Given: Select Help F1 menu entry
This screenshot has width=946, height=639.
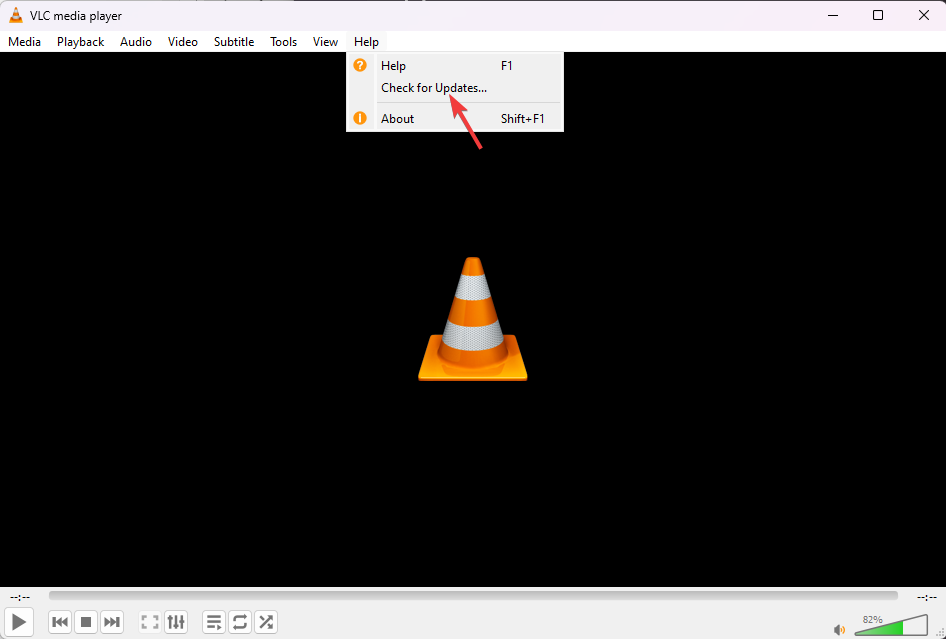Looking at the screenshot, I should coord(455,66).
